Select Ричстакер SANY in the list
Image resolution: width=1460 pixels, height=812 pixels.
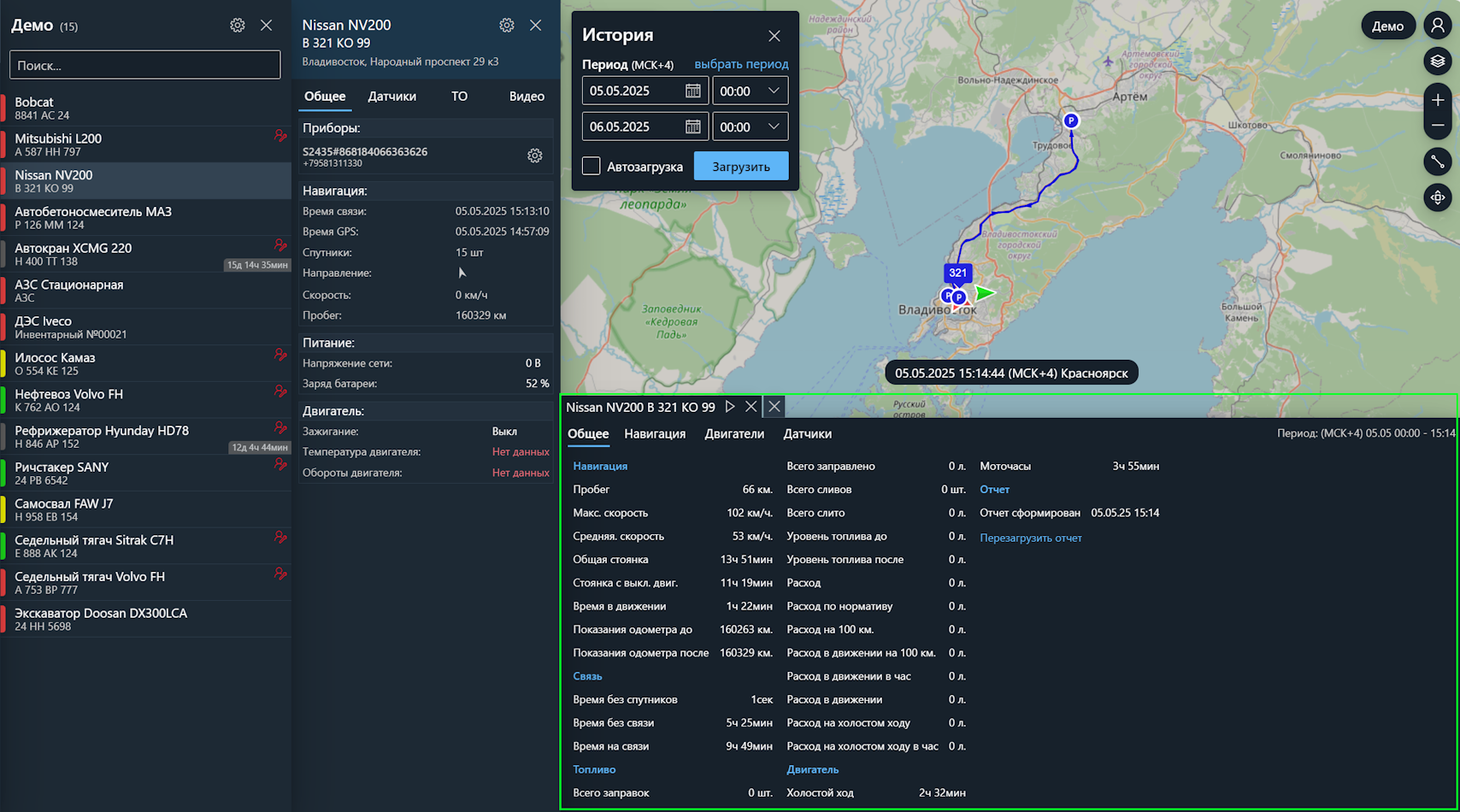coord(145,474)
